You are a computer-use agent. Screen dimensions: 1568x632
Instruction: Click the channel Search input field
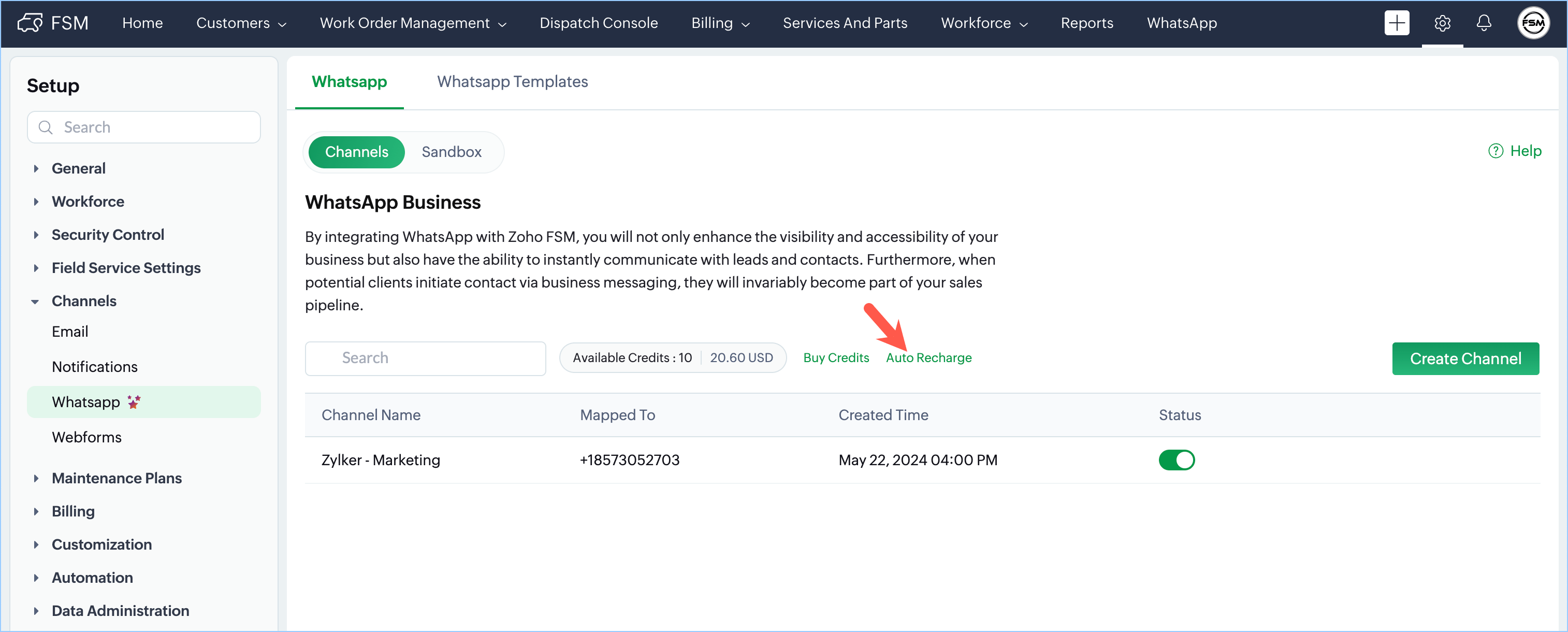point(425,358)
